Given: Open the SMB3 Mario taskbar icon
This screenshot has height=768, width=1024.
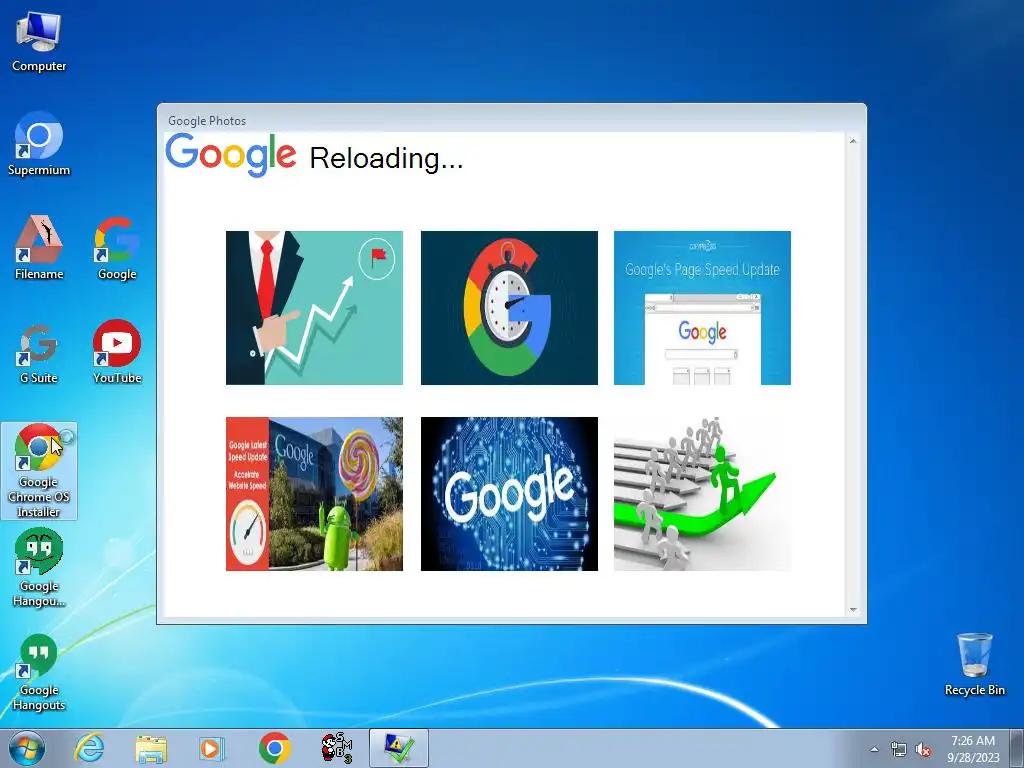Looking at the screenshot, I should point(337,748).
